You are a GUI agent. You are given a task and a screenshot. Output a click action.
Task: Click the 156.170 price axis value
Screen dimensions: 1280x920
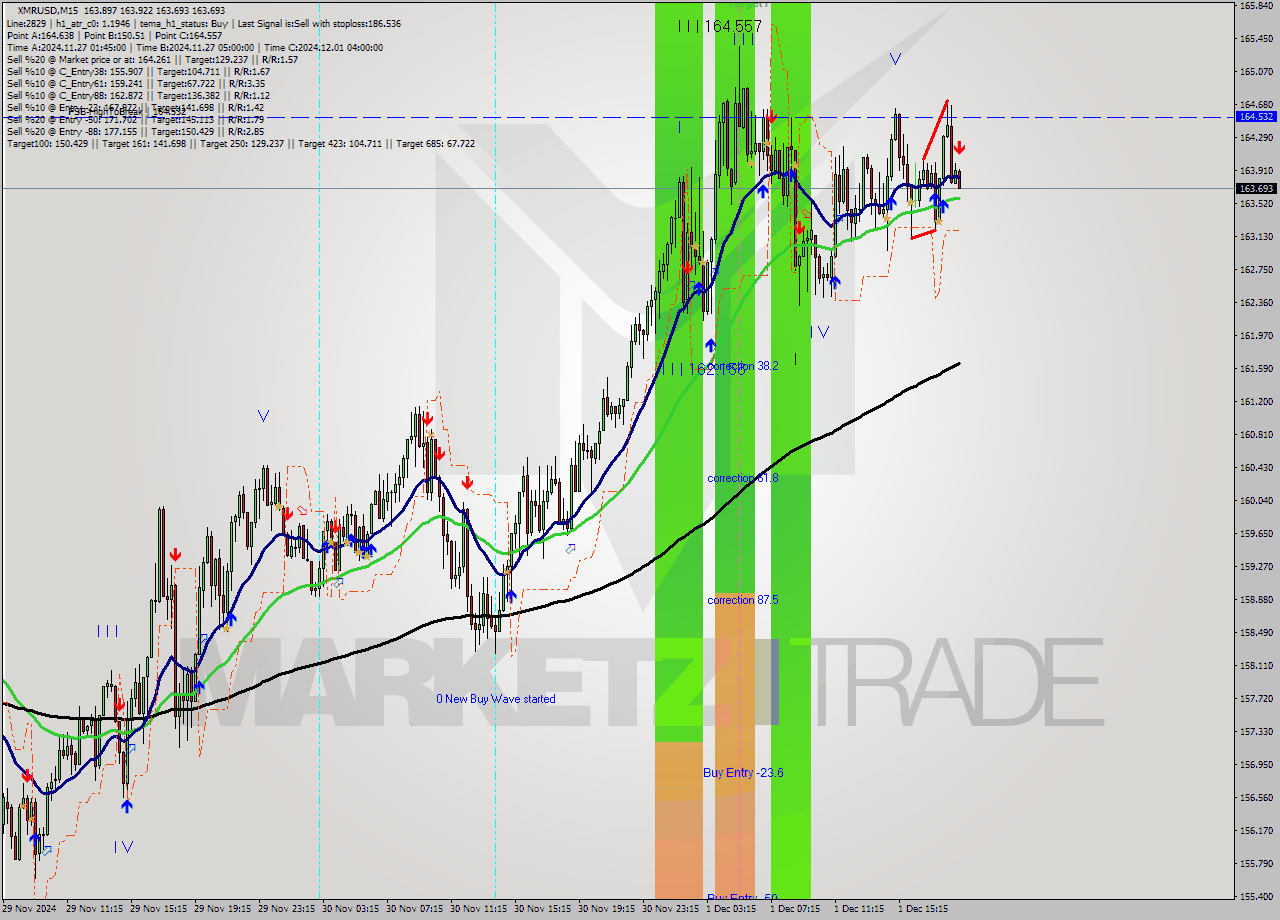click(1256, 831)
